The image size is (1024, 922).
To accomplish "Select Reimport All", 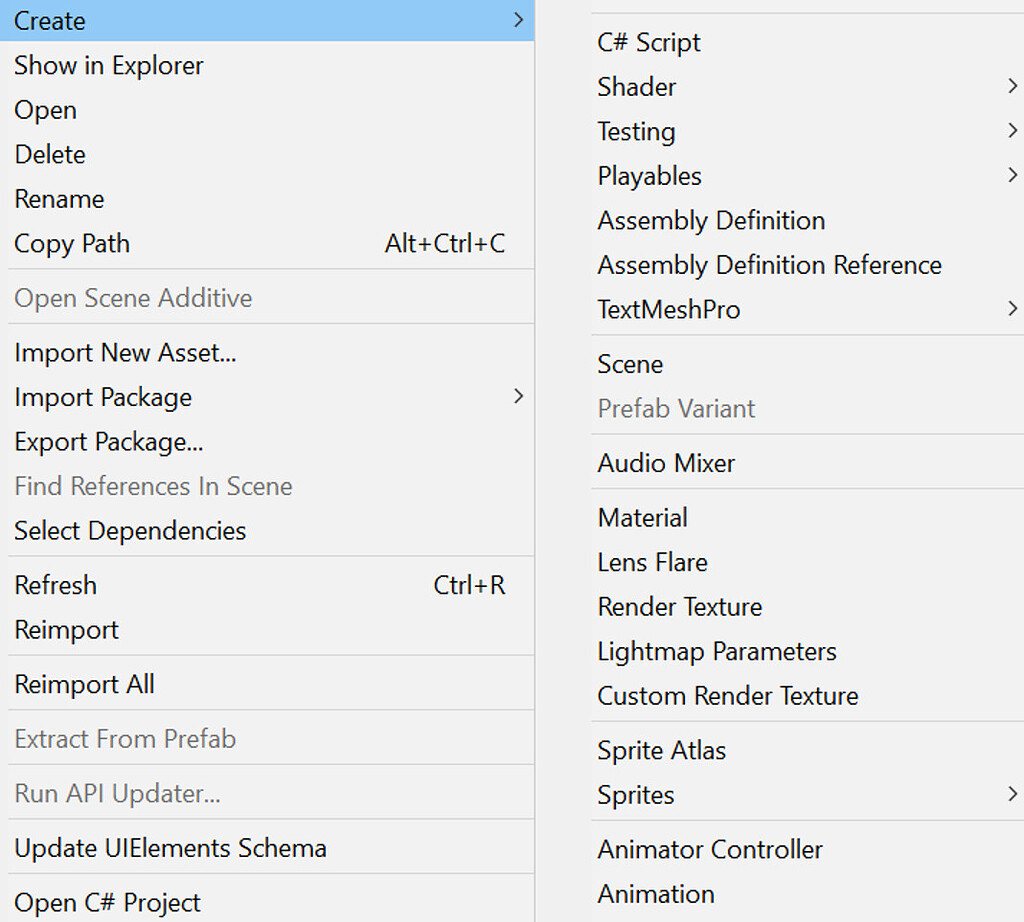I will click(84, 685).
